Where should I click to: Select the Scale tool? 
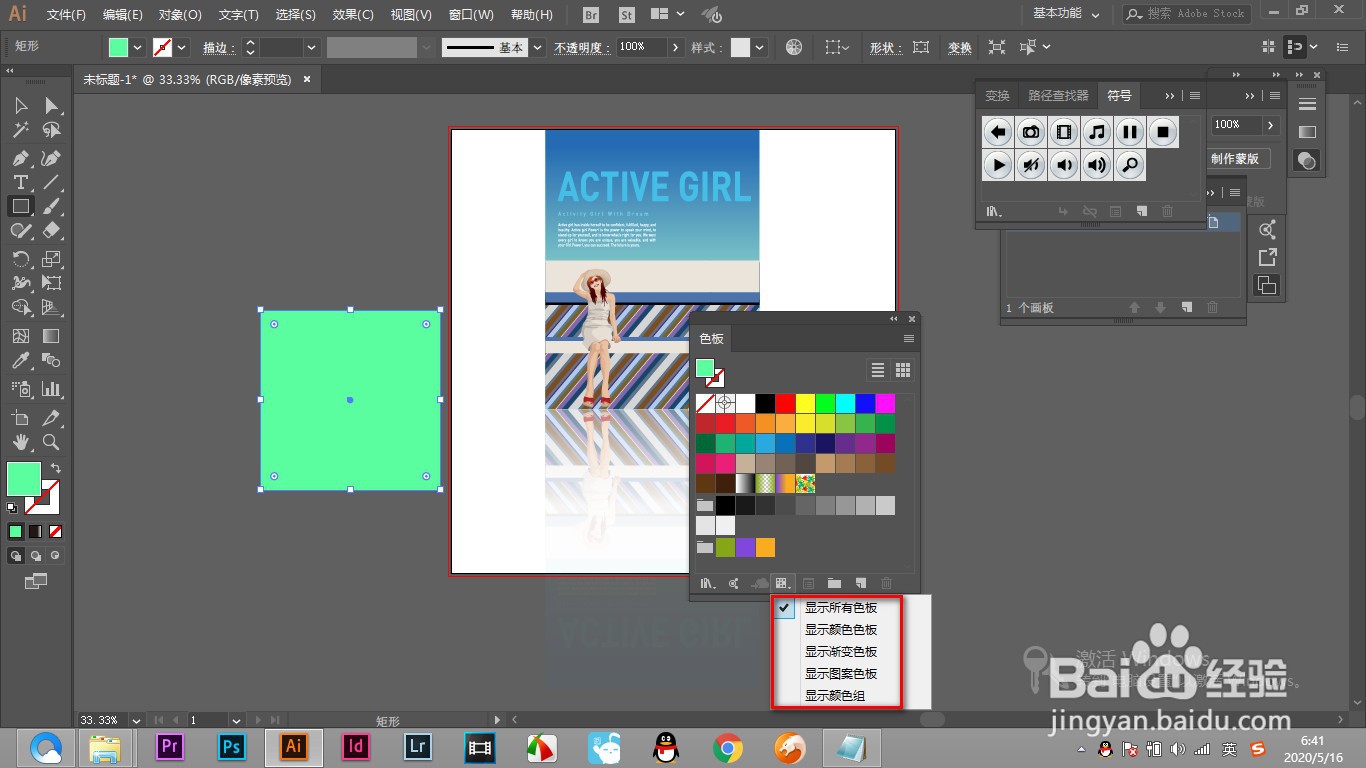(51, 259)
